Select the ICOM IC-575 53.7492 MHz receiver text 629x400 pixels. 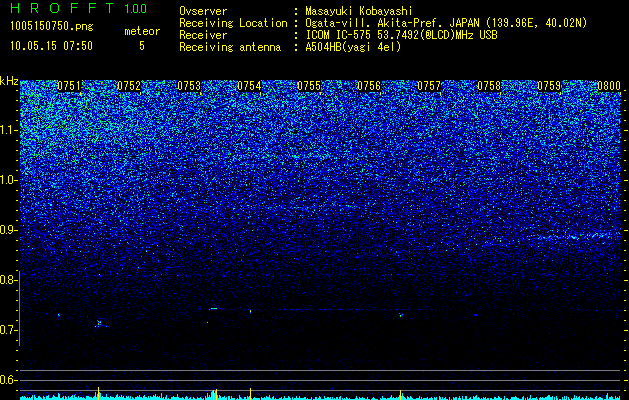(x=402, y=35)
